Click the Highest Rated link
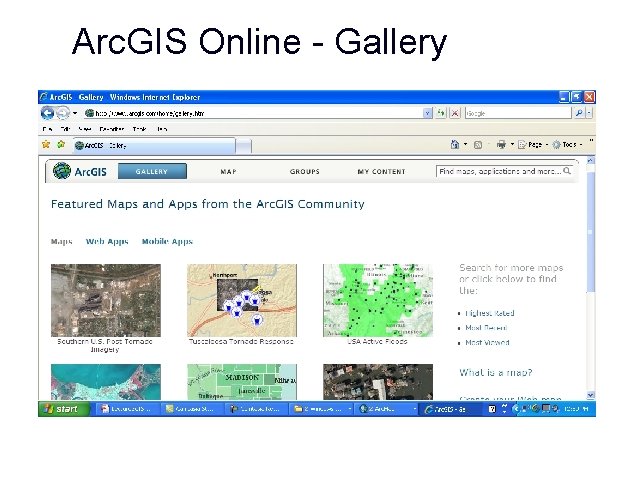The image size is (640, 480). click(x=490, y=313)
